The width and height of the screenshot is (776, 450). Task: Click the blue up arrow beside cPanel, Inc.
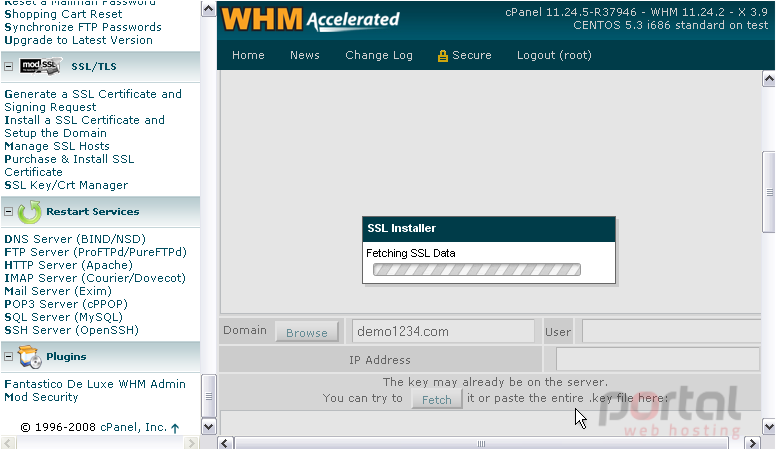175,428
